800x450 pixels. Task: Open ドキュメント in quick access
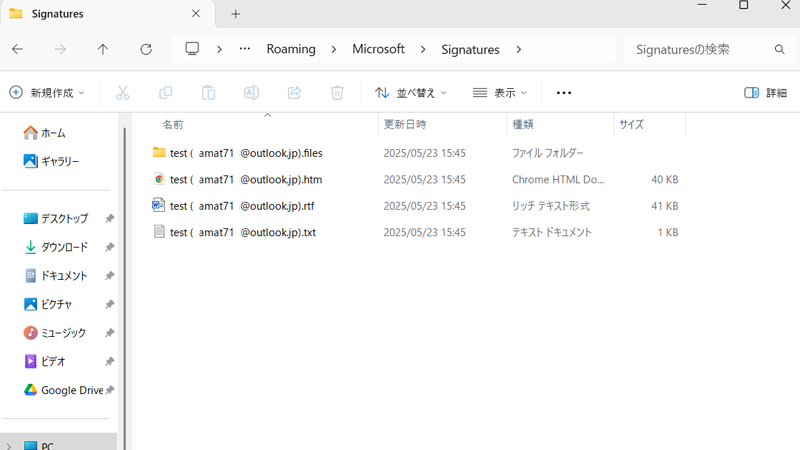coord(56,276)
